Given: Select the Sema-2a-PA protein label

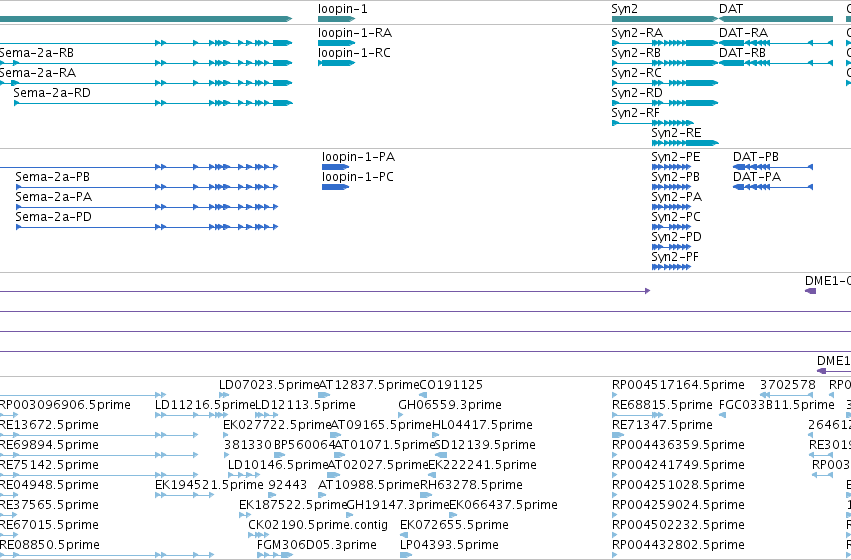Looking at the screenshot, I should [54, 198].
